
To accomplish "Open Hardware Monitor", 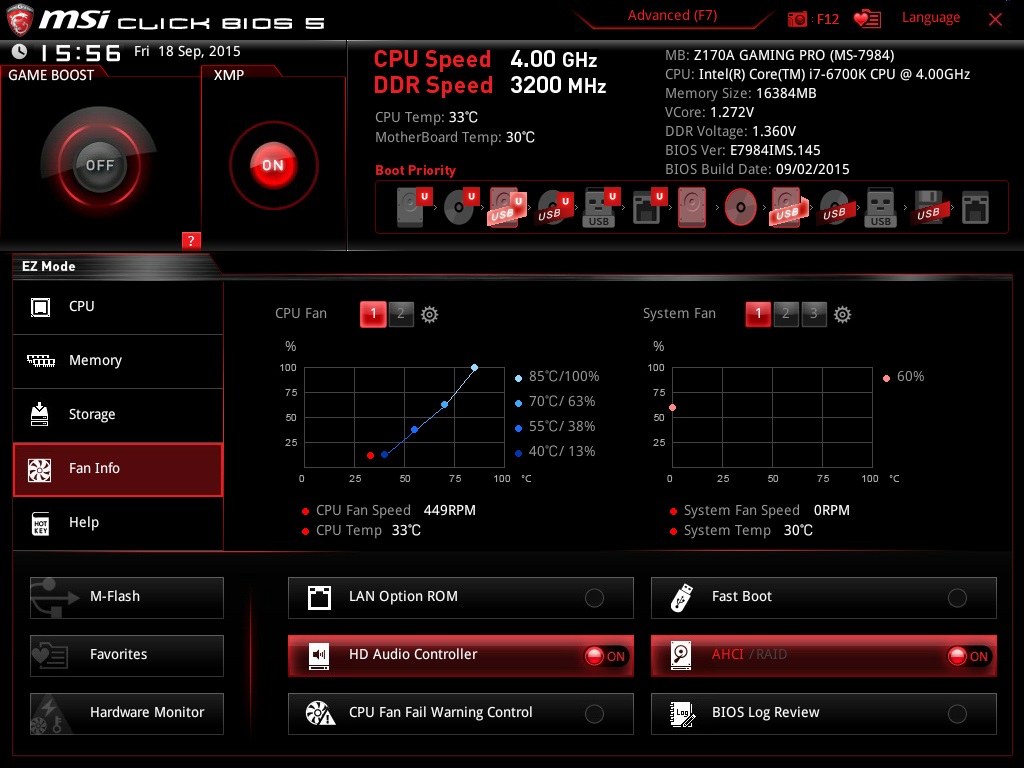I will 127,714.
